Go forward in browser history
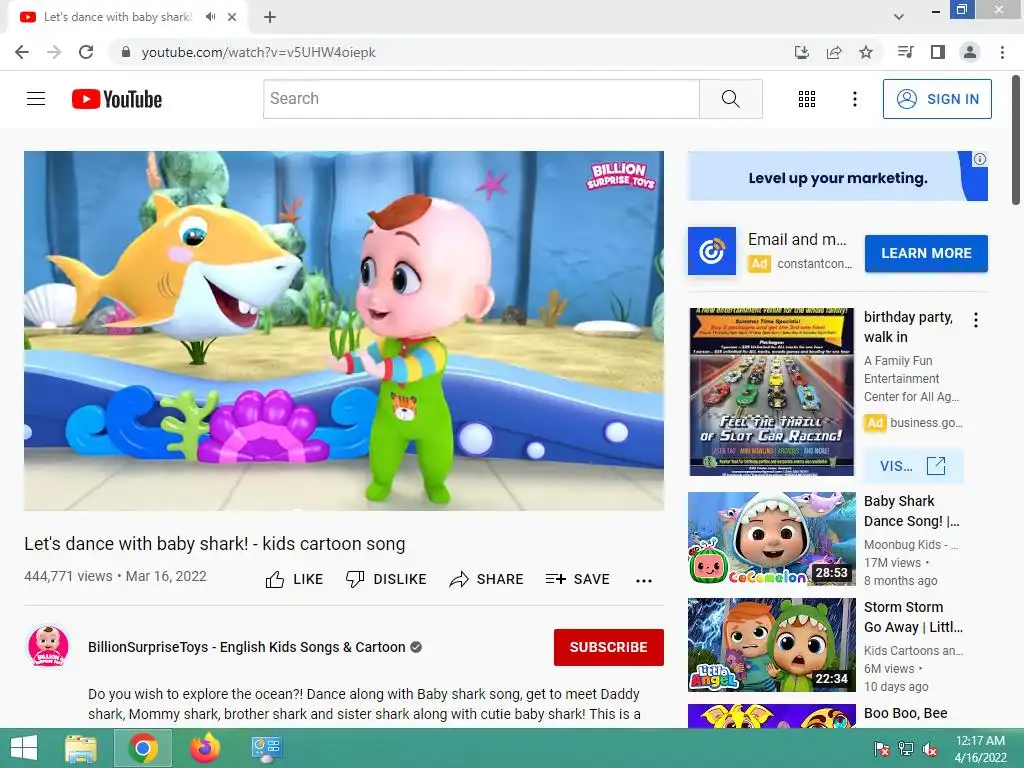 pyautogui.click(x=54, y=52)
